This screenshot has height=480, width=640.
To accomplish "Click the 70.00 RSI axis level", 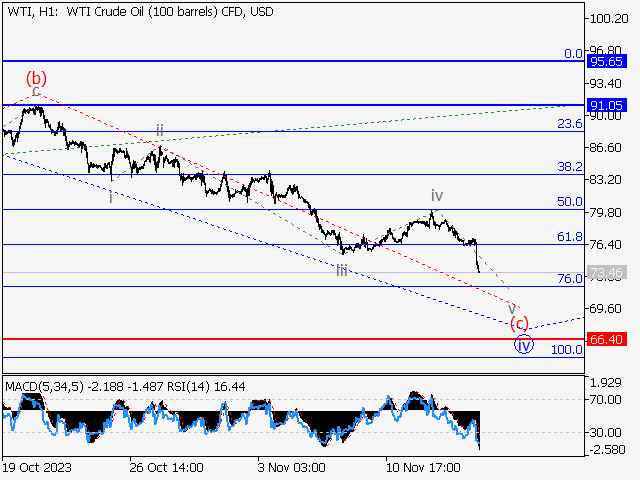I will coord(605,400).
